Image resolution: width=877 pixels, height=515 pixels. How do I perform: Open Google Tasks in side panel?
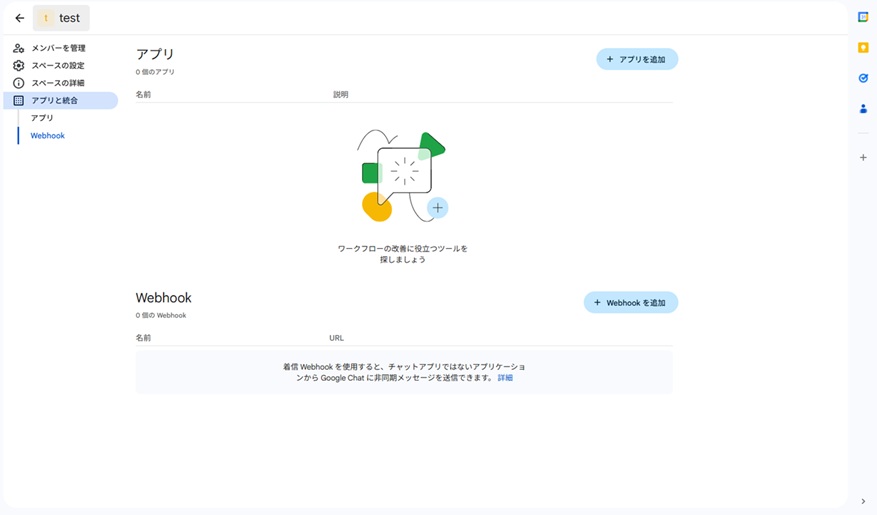coord(863,78)
